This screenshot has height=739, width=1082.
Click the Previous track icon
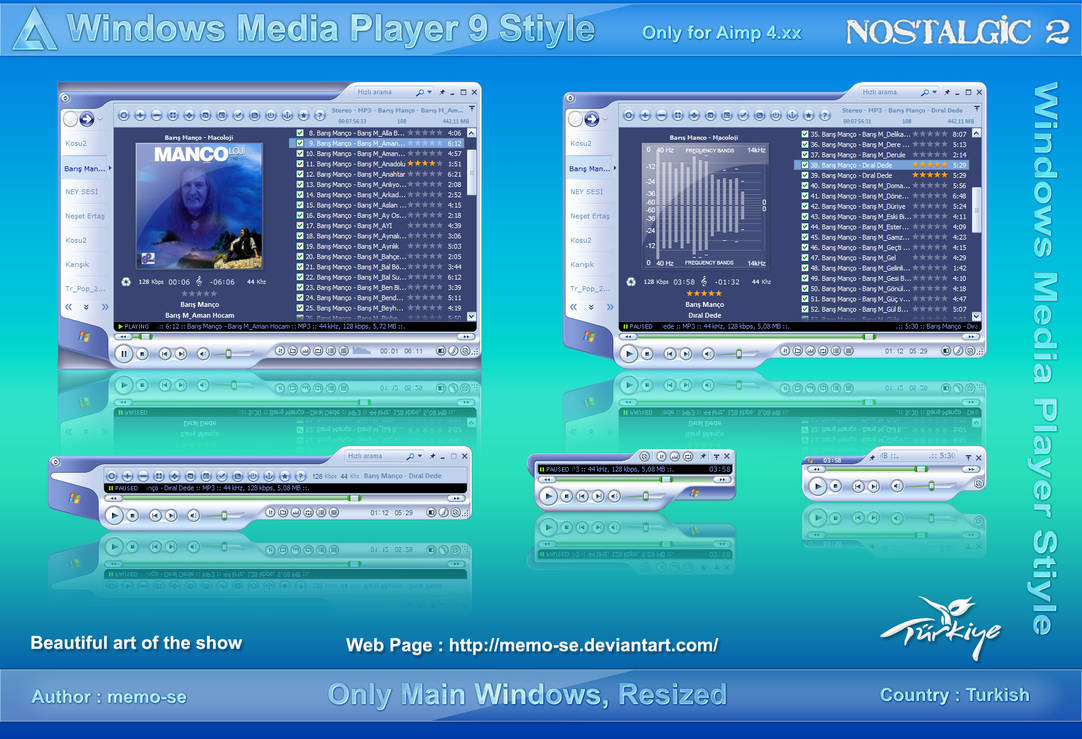[165, 354]
